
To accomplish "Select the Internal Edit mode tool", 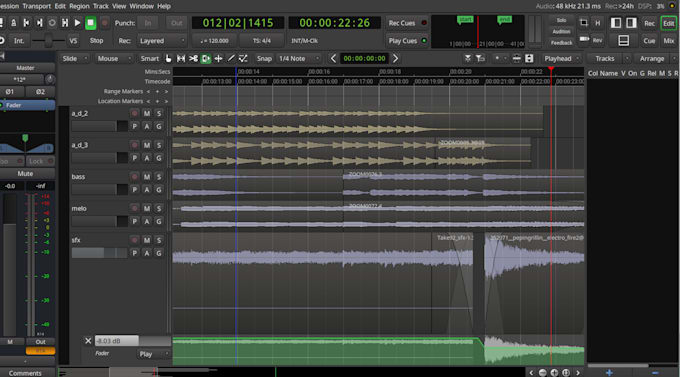I will coord(244,59).
